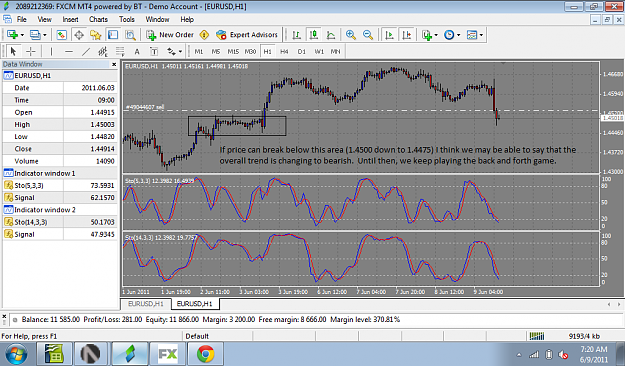This screenshot has width=625, height=366.
Task: Set timeframe to D1
Action: 302,51
